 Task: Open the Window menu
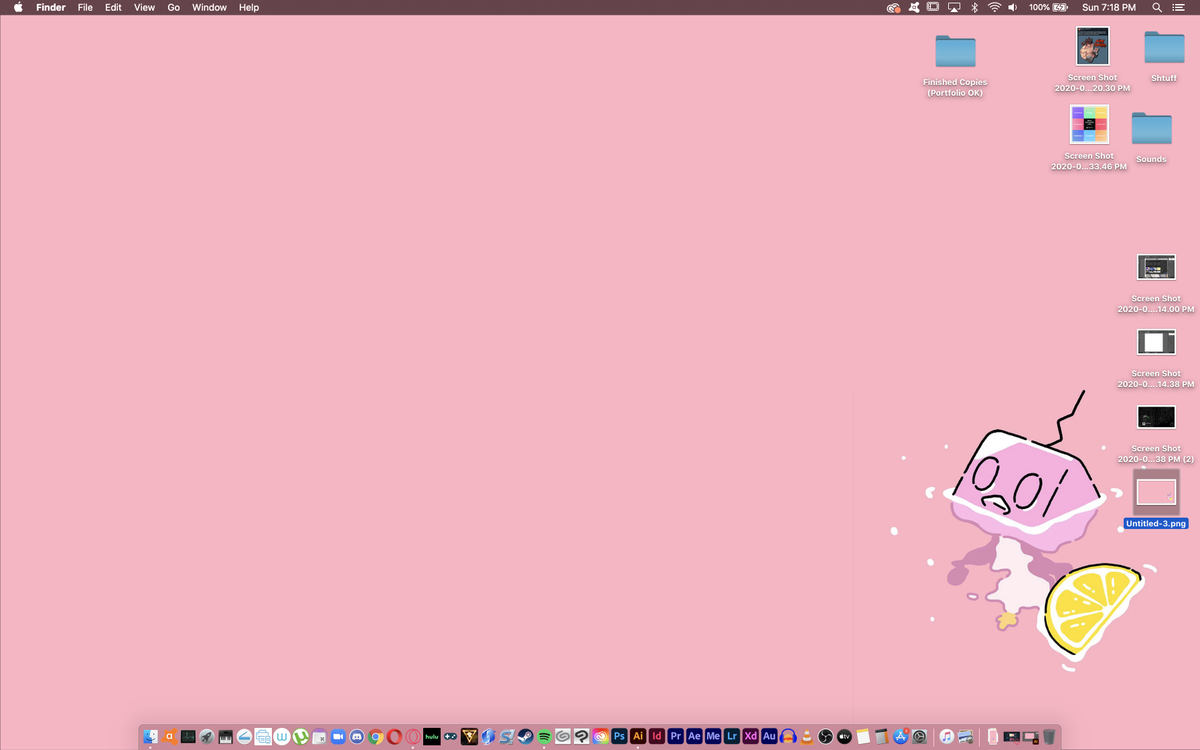(209, 7)
